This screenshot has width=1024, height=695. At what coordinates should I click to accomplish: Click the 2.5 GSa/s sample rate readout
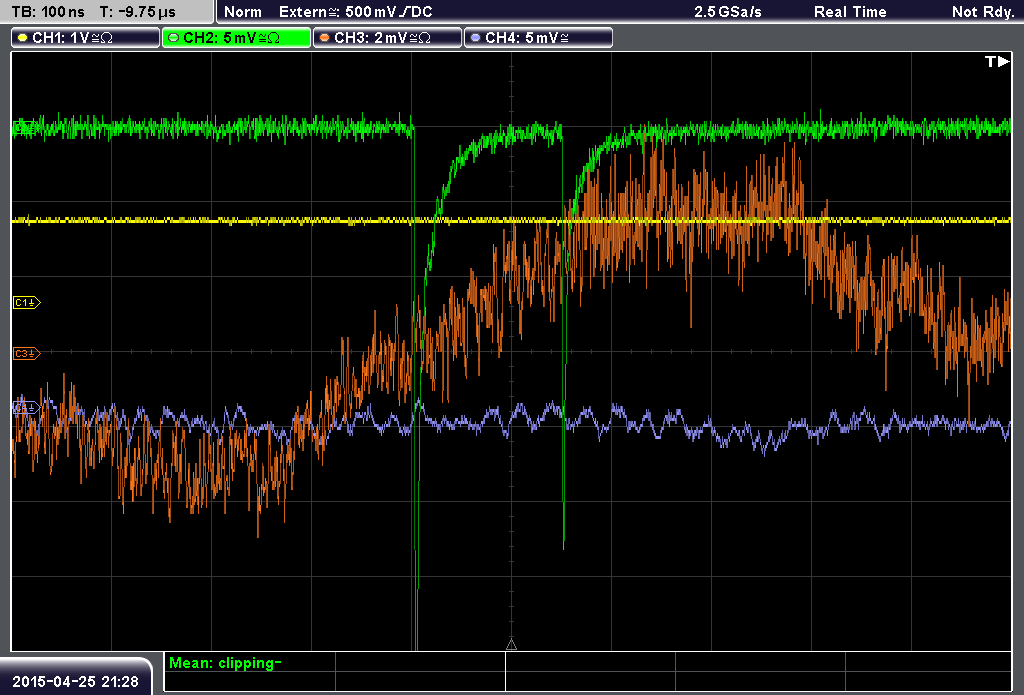[728, 12]
